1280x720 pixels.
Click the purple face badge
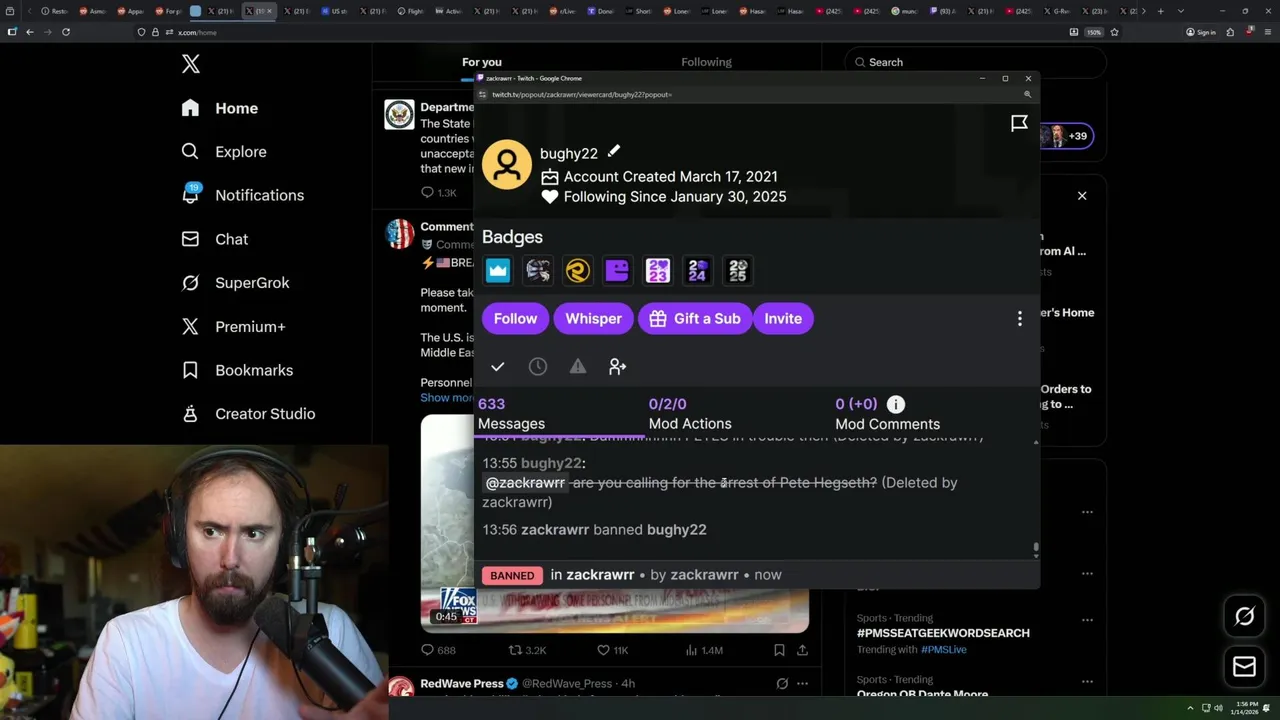coord(618,270)
